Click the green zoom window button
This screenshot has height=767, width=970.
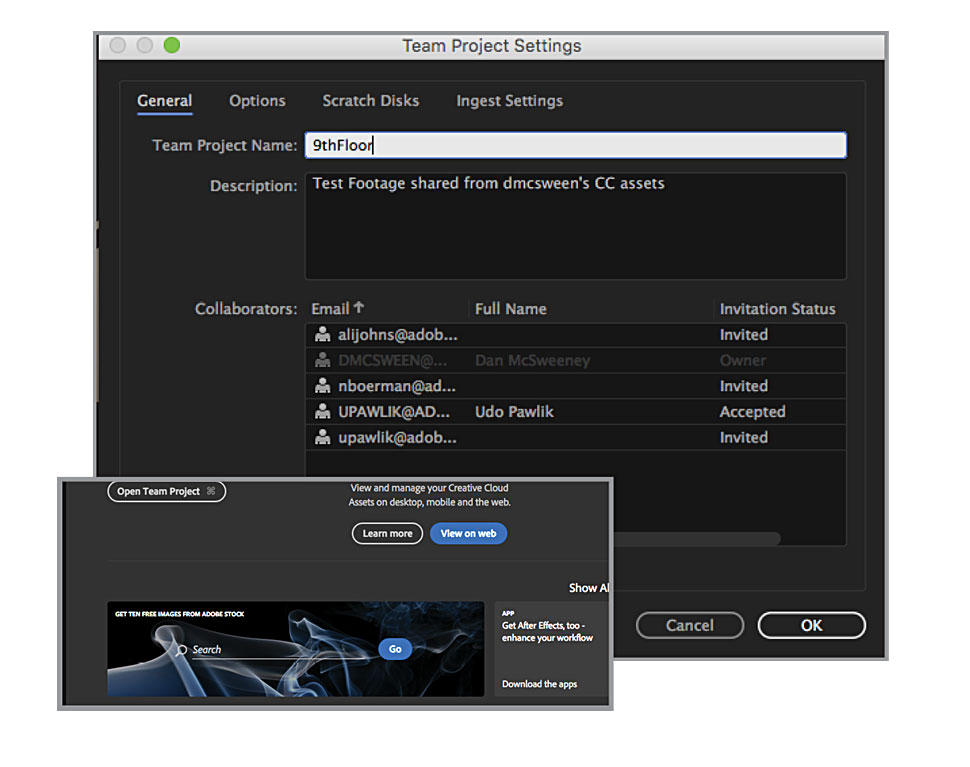tap(172, 45)
